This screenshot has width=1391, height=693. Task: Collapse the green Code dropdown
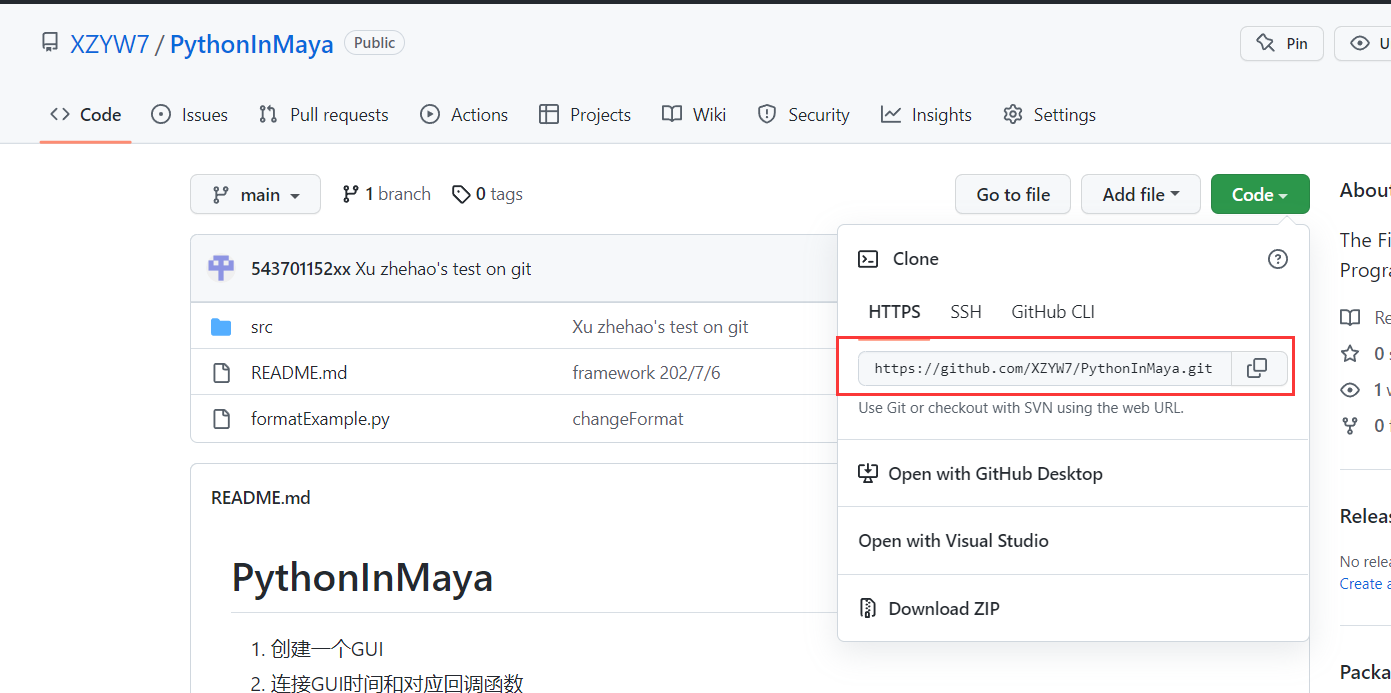(x=1260, y=194)
